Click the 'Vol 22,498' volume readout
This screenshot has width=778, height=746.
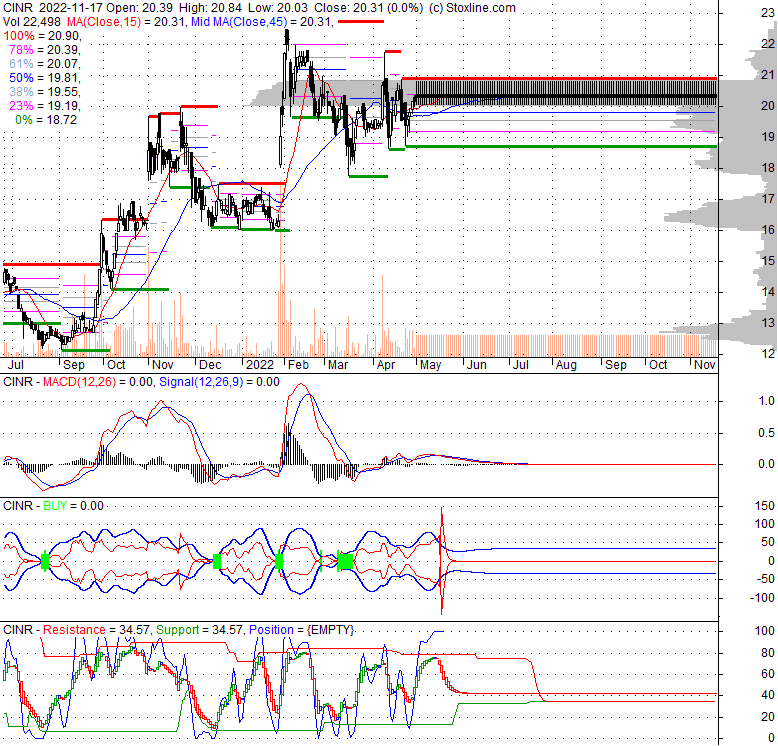(32, 22)
